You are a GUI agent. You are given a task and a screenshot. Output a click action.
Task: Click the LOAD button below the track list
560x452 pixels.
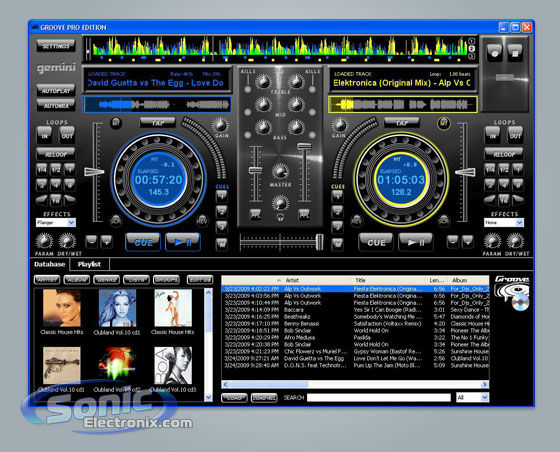coord(234,397)
